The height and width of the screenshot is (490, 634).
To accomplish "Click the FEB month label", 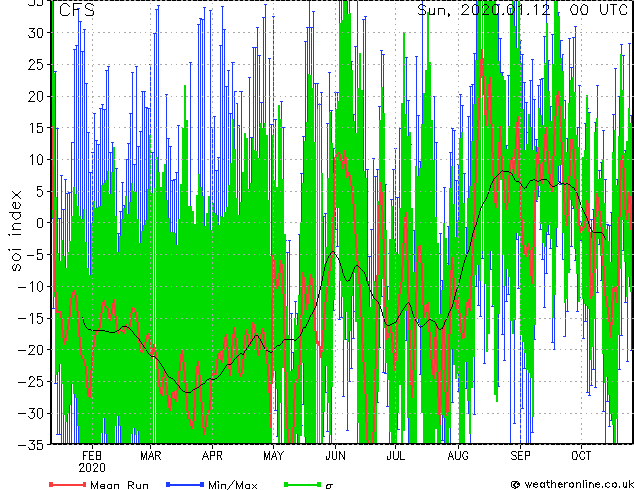I will pyautogui.click(x=92, y=456).
